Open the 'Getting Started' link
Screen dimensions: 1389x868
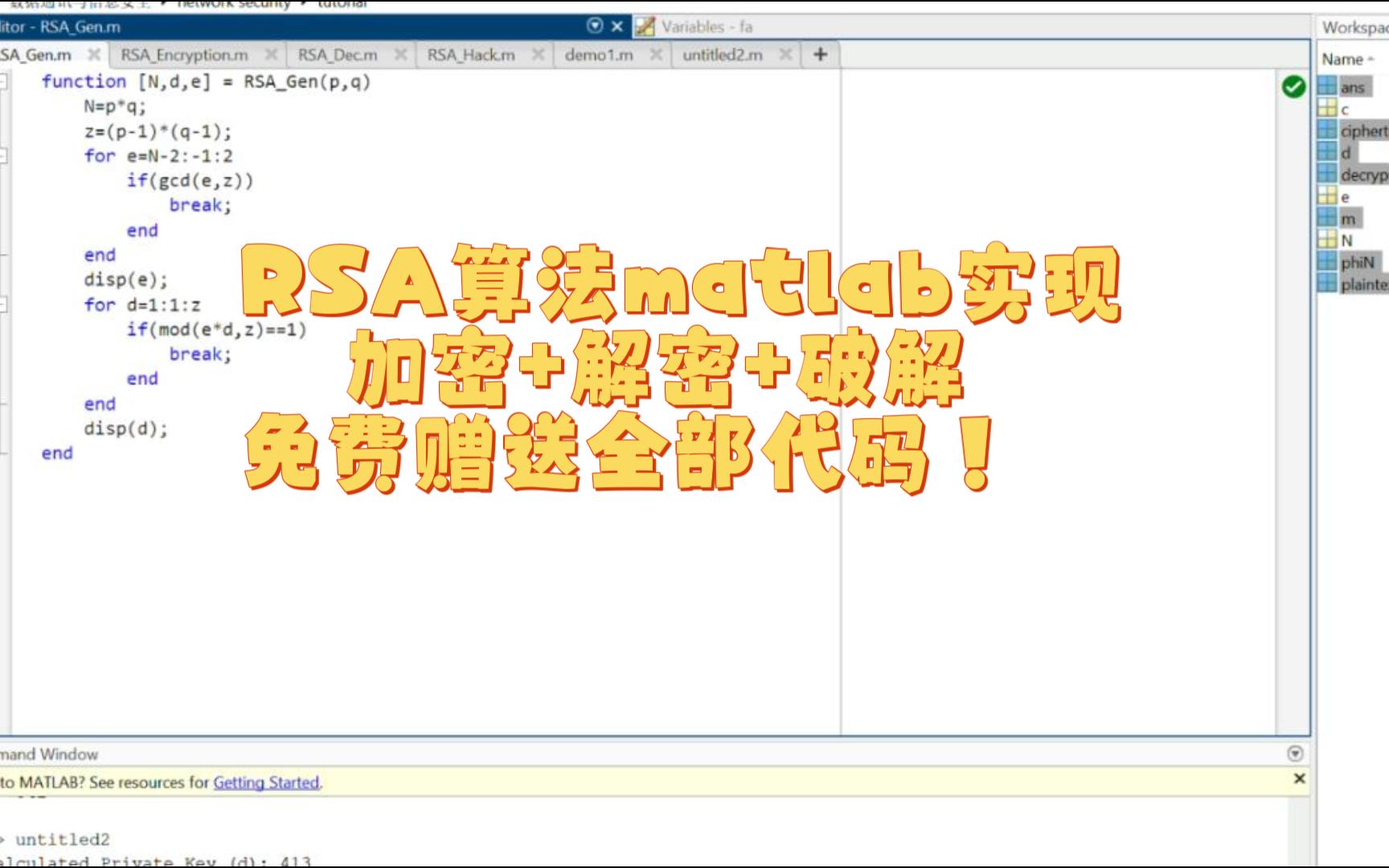pos(266,781)
